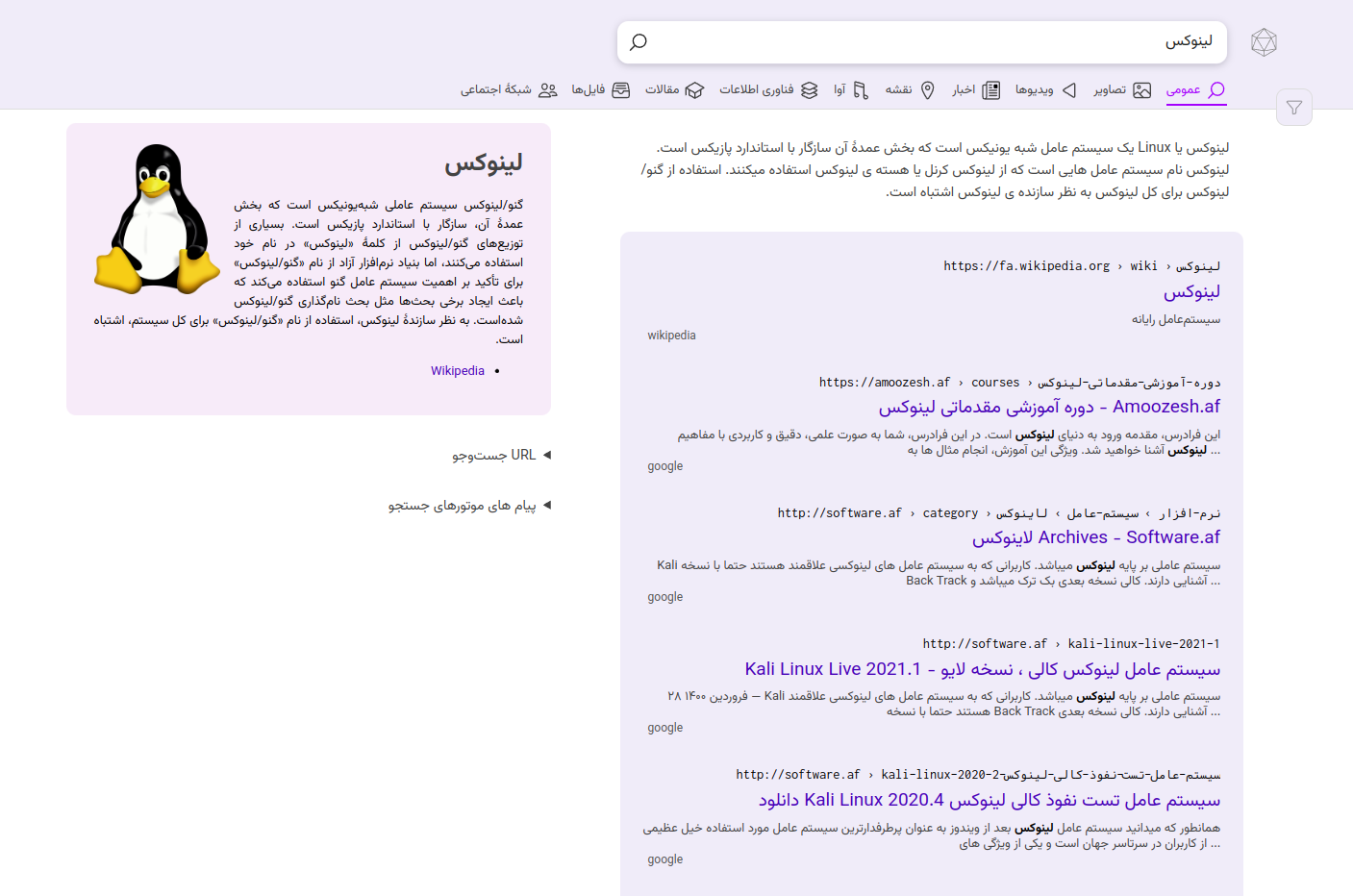Click the search input field with لینوکس
Screen dimensions: 1353x896
[942, 42]
